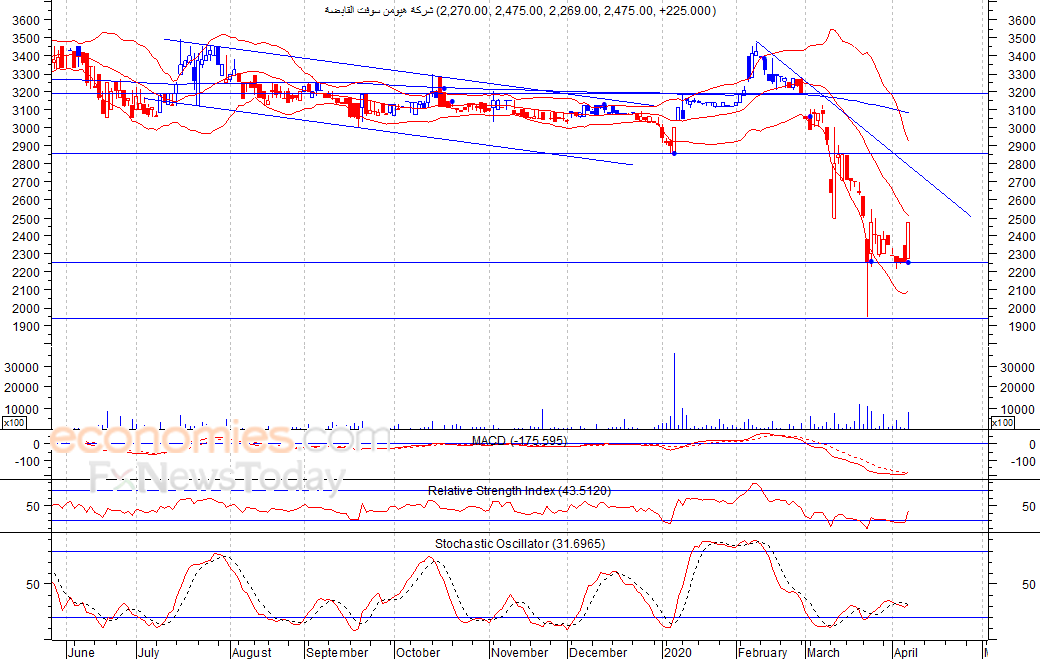The width and height of the screenshot is (1040, 659).
Task: Select the Relative Strength Index label
Action: click(519, 490)
